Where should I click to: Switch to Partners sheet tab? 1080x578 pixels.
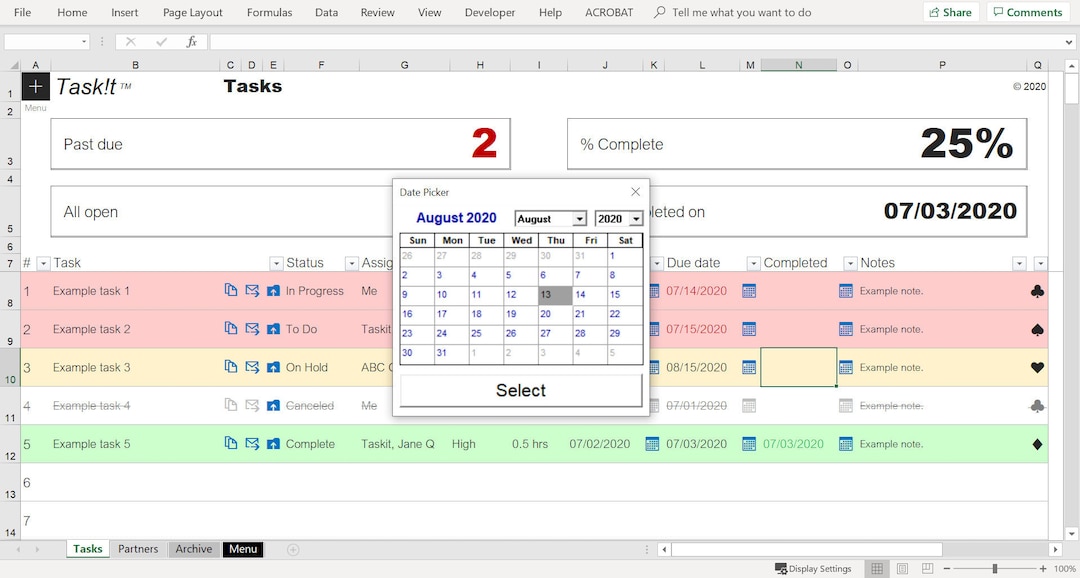(138, 549)
